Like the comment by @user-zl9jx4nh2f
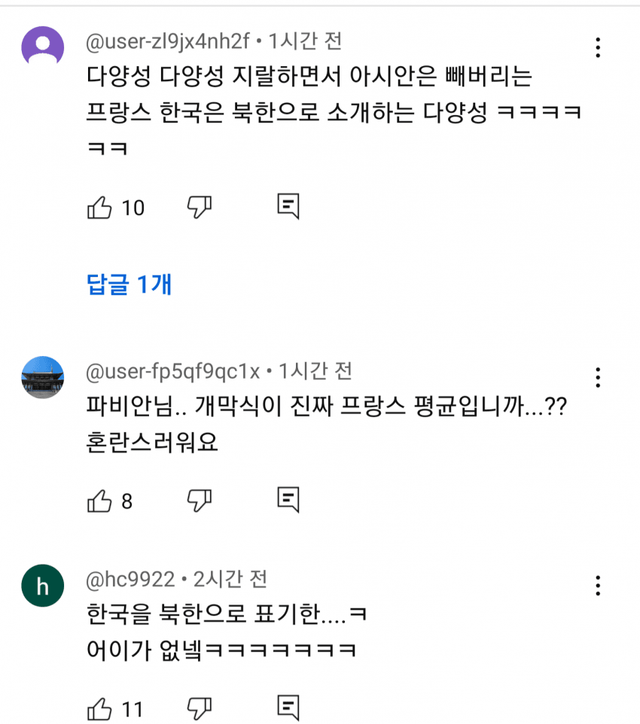The width and height of the screenshot is (640, 724). [100, 207]
